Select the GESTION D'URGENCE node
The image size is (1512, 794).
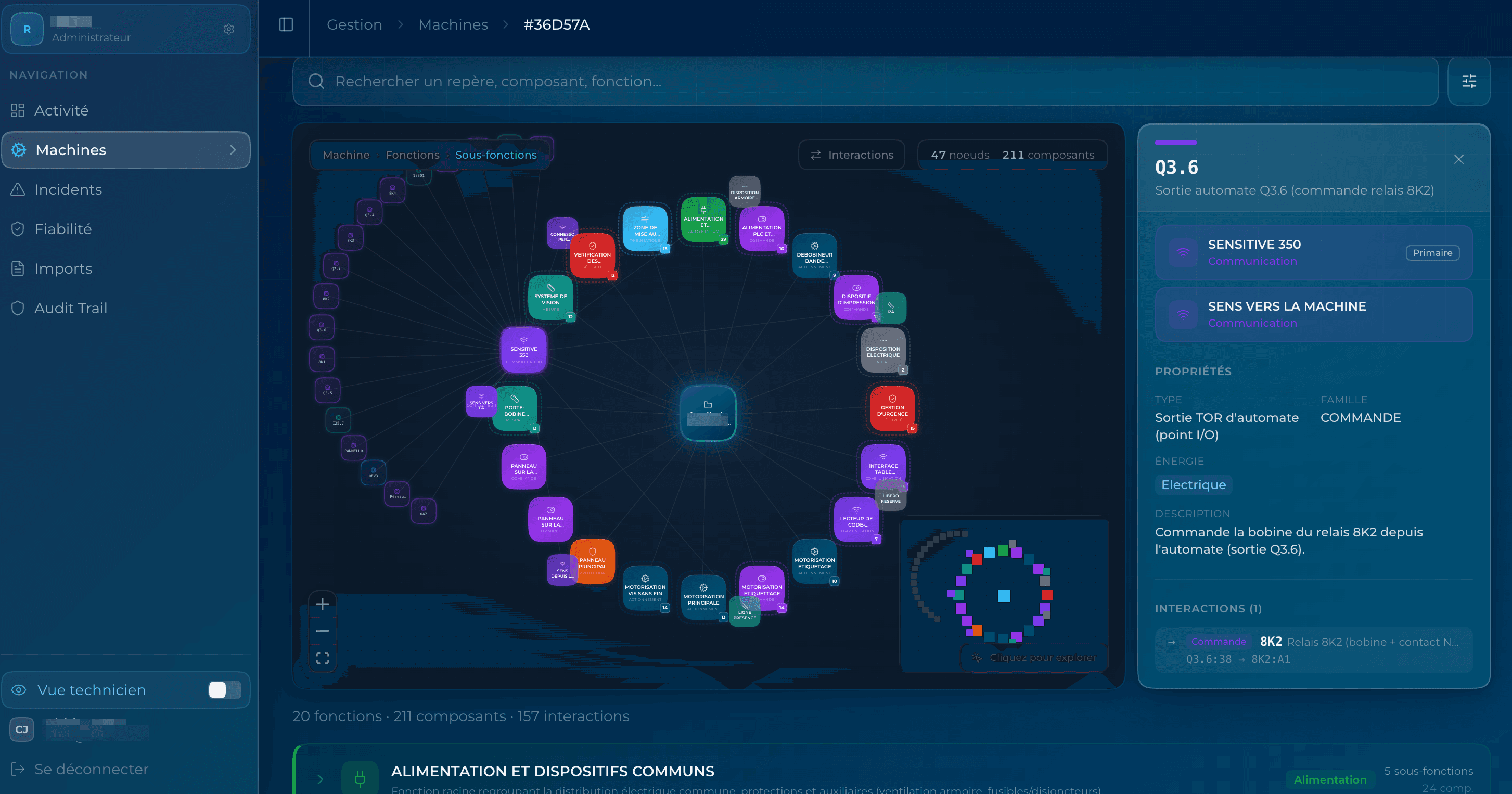892,408
